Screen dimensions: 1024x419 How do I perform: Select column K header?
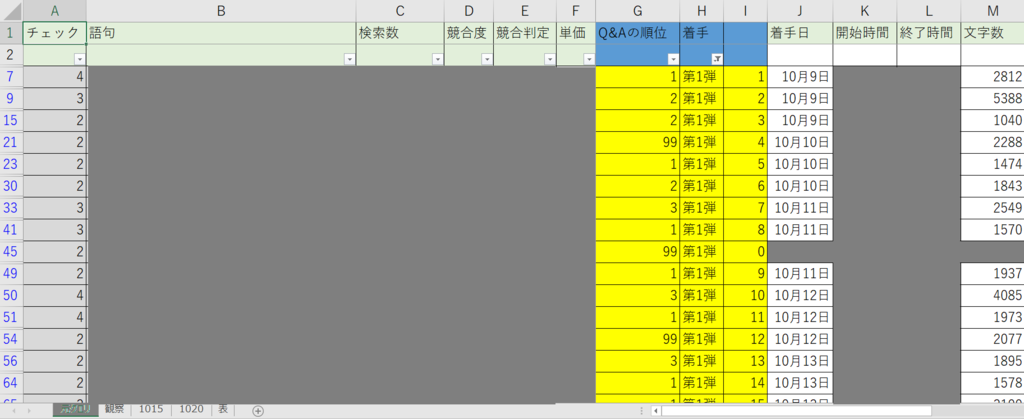(865, 10)
